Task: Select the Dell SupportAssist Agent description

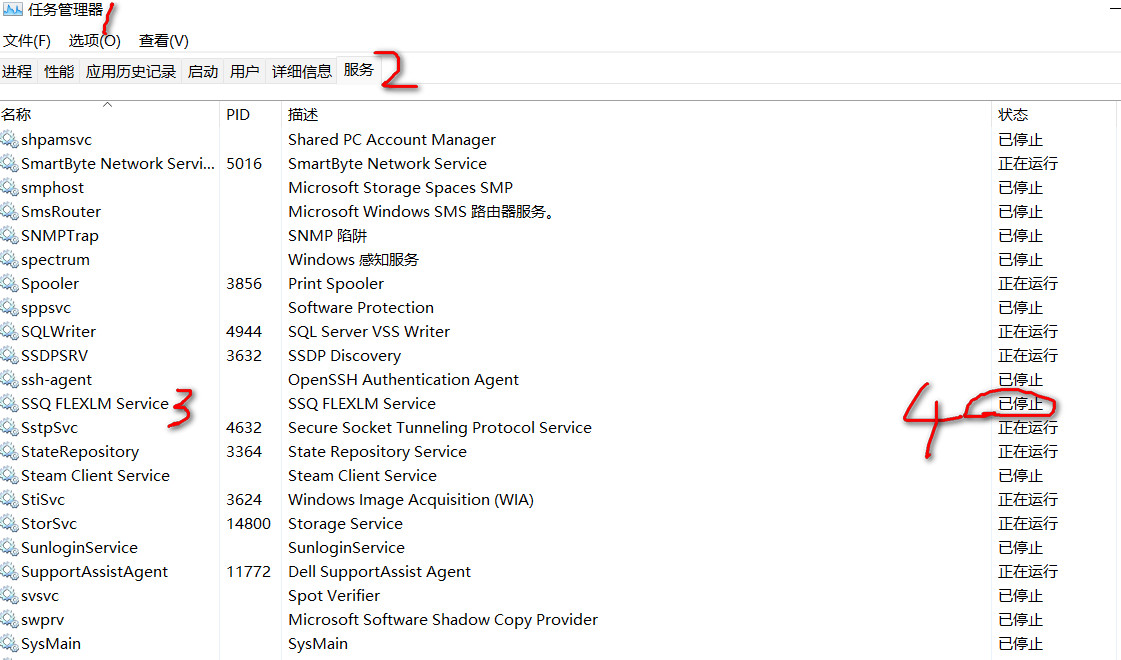Action: pyautogui.click(x=379, y=572)
